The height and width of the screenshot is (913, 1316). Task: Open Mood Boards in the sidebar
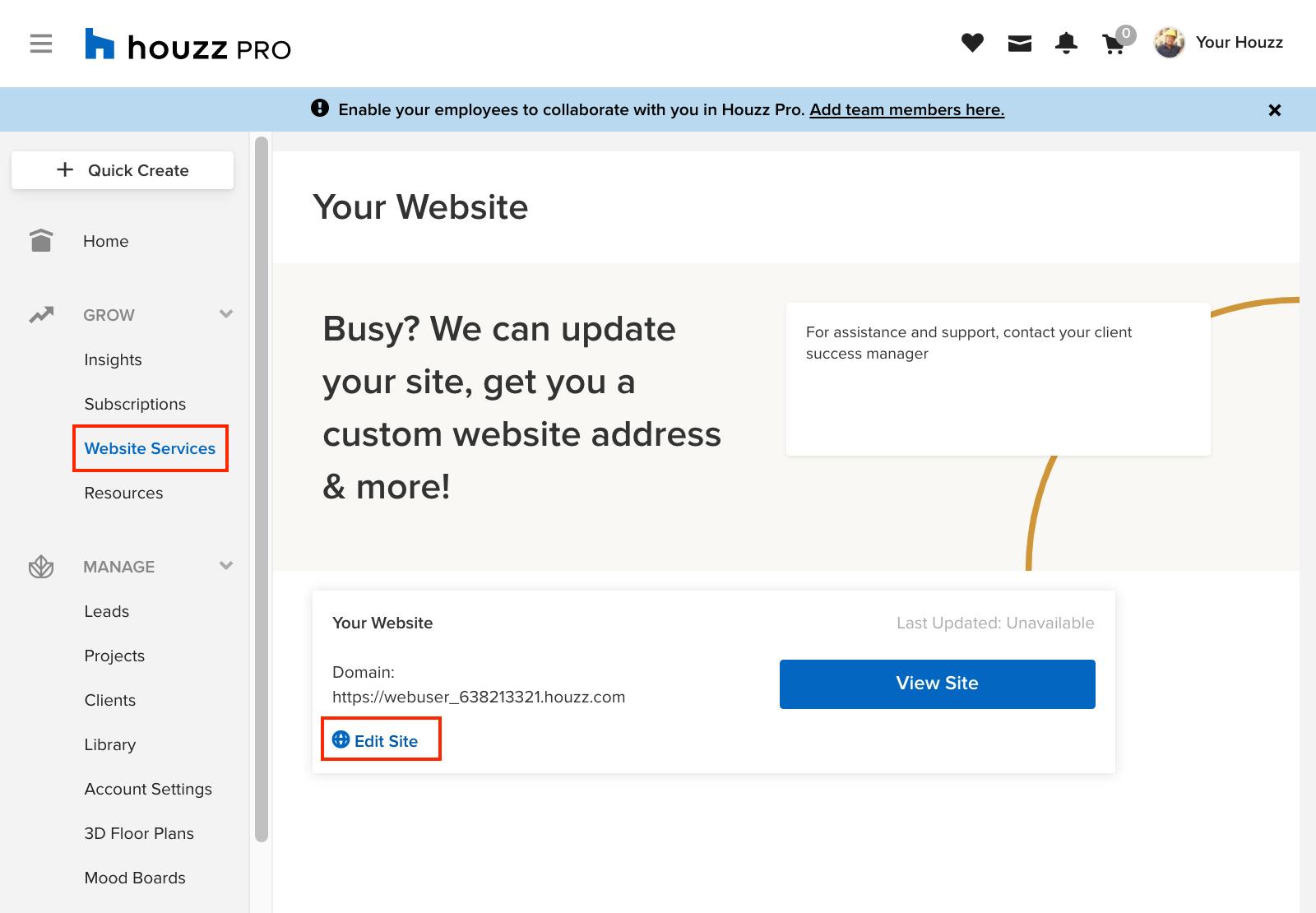(x=135, y=878)
